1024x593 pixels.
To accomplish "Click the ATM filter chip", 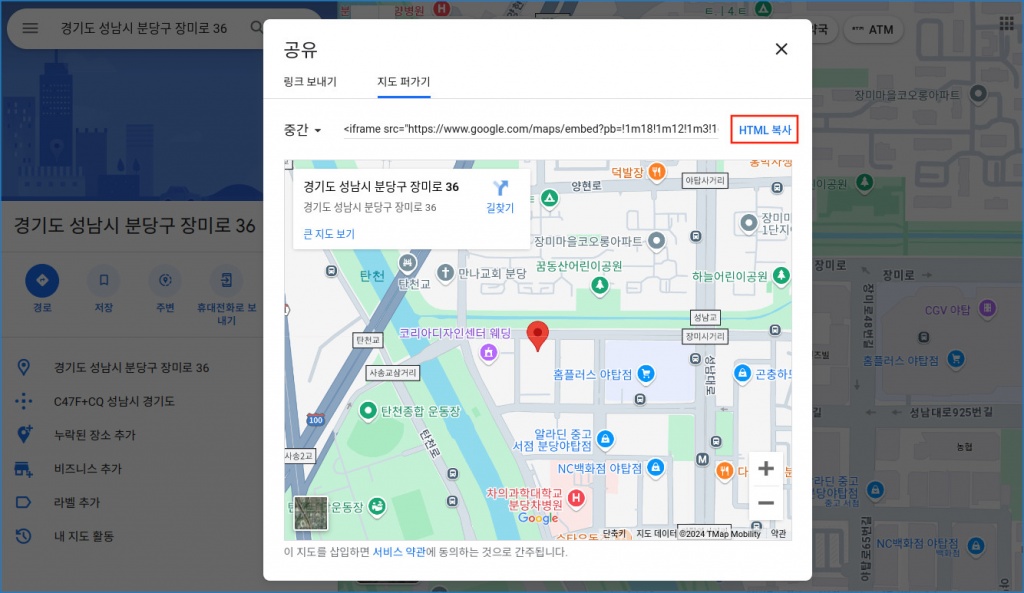I will click(871, 30).
